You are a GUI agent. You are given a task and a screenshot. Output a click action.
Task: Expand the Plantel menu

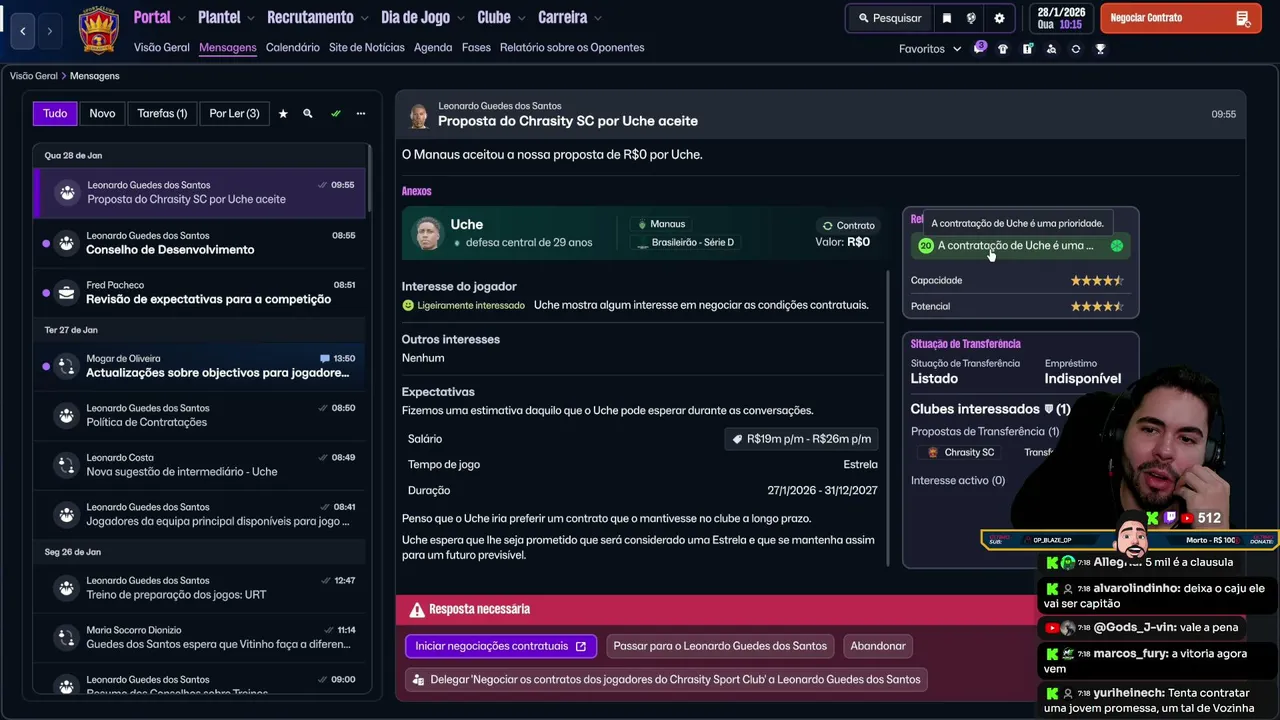226,18
